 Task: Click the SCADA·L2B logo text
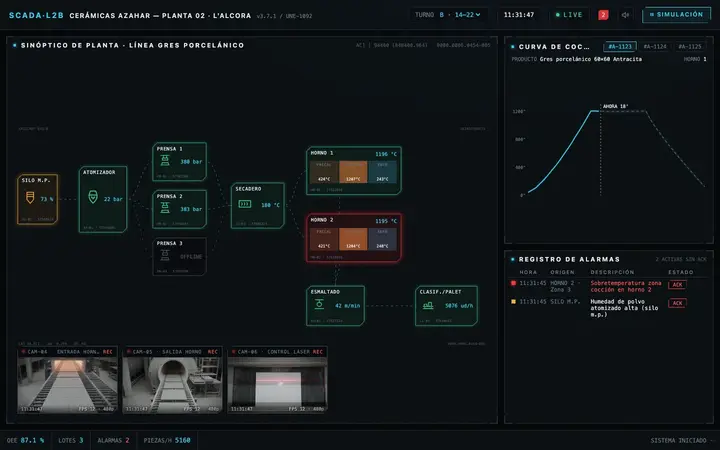pyautogui.click(x=36, y=15)
